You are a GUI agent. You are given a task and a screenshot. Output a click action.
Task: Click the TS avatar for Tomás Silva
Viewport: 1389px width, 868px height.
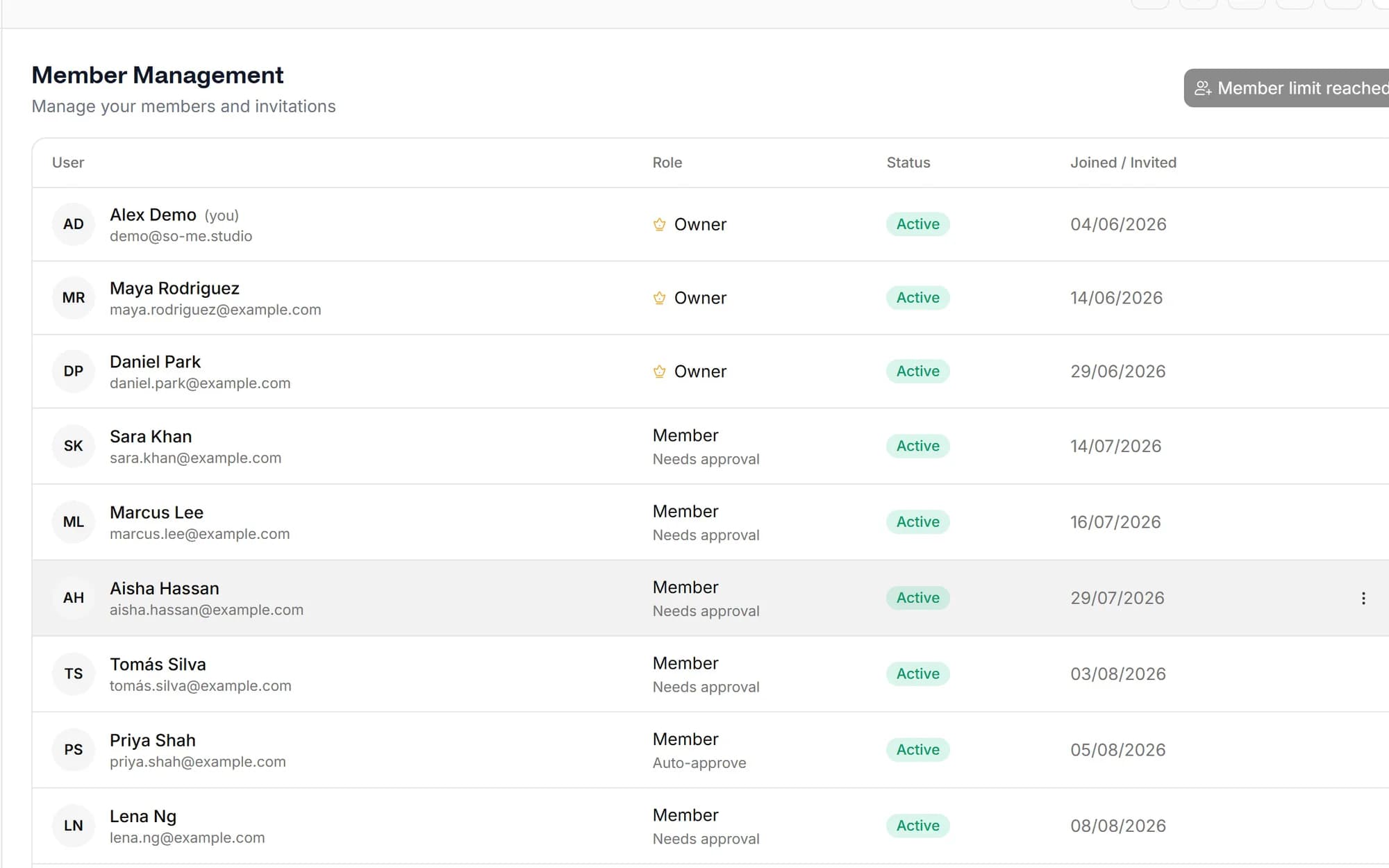click(x=73, y=674)
